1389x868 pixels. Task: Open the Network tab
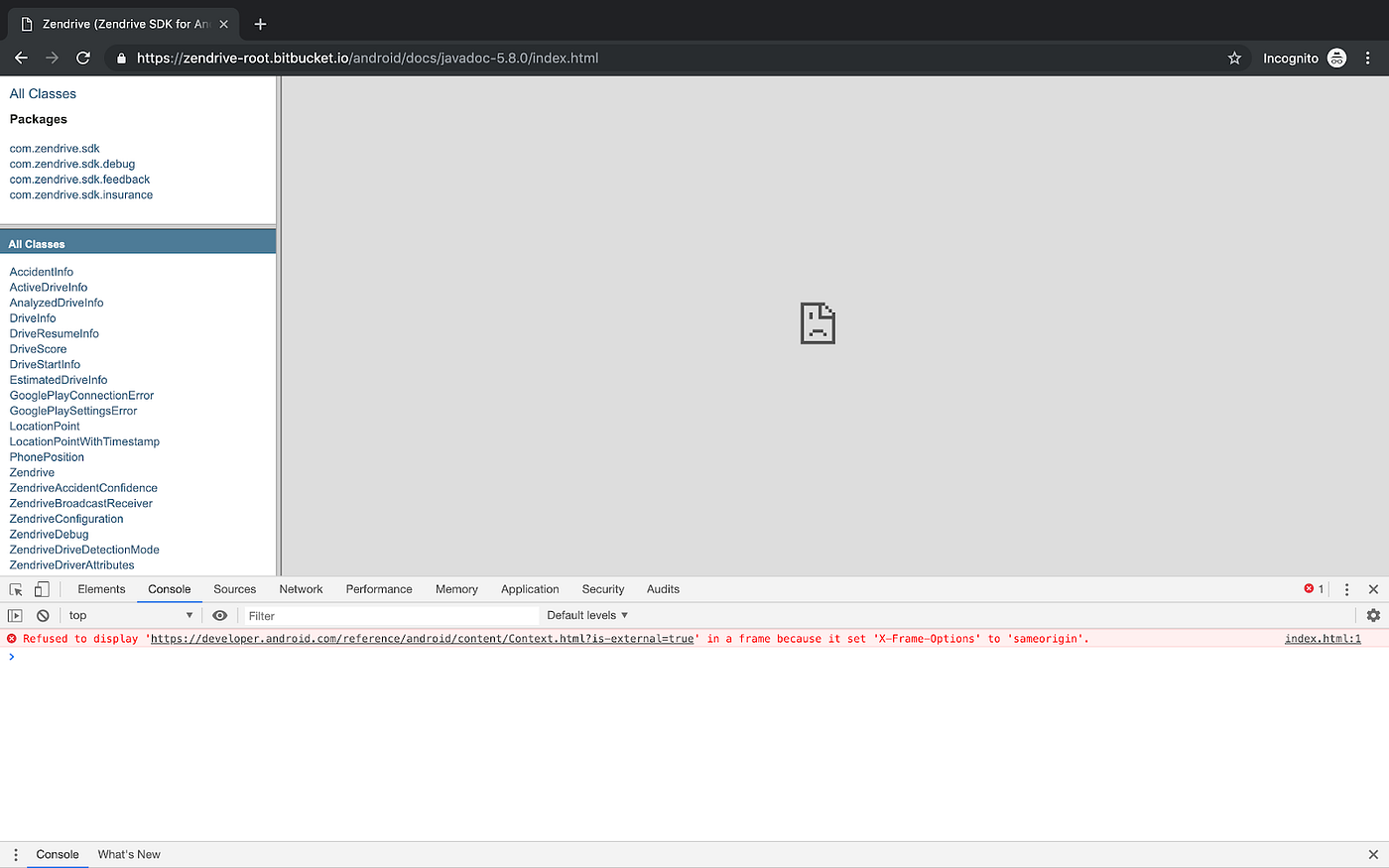301,589
